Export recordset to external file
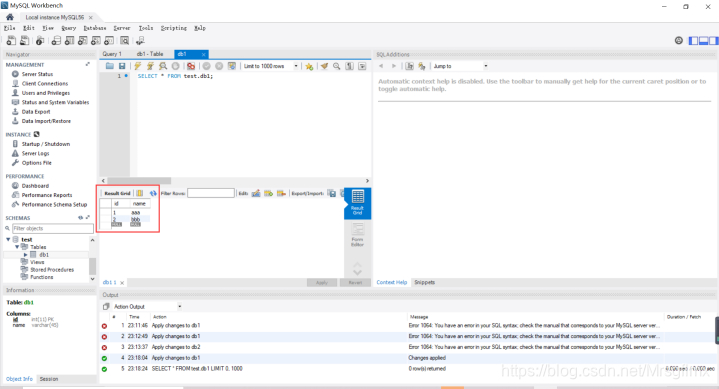 pos(332,193)
